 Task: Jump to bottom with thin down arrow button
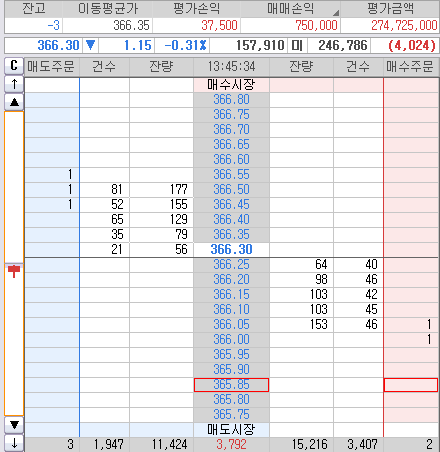14,443
